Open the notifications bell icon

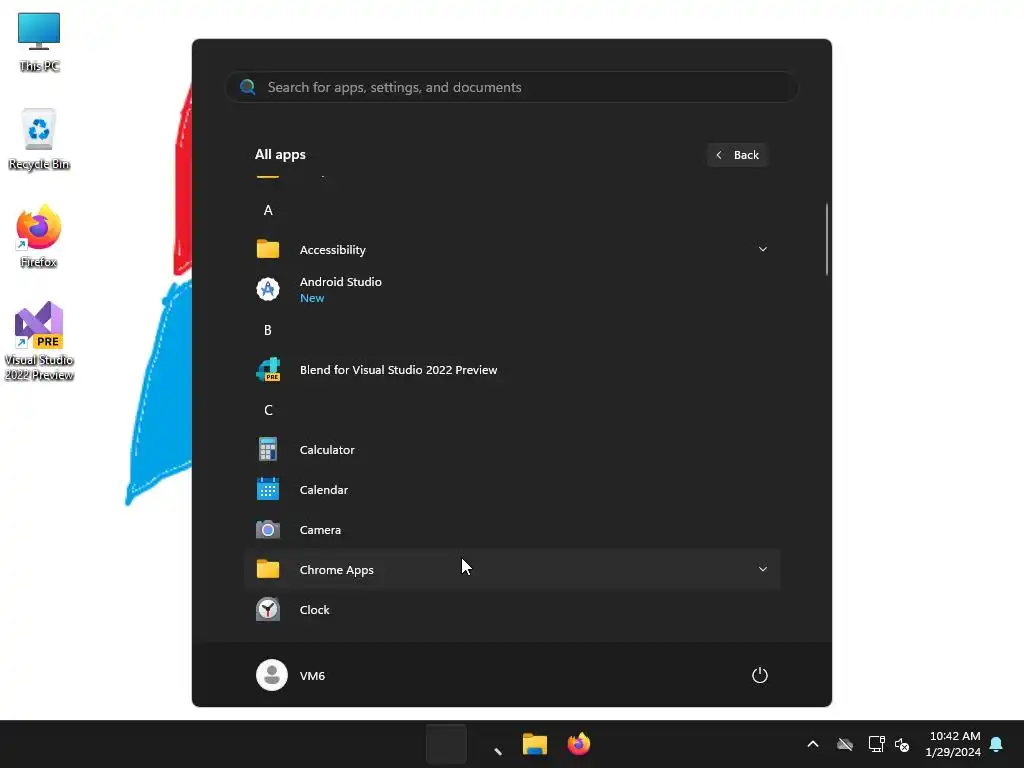click(996, 744)
